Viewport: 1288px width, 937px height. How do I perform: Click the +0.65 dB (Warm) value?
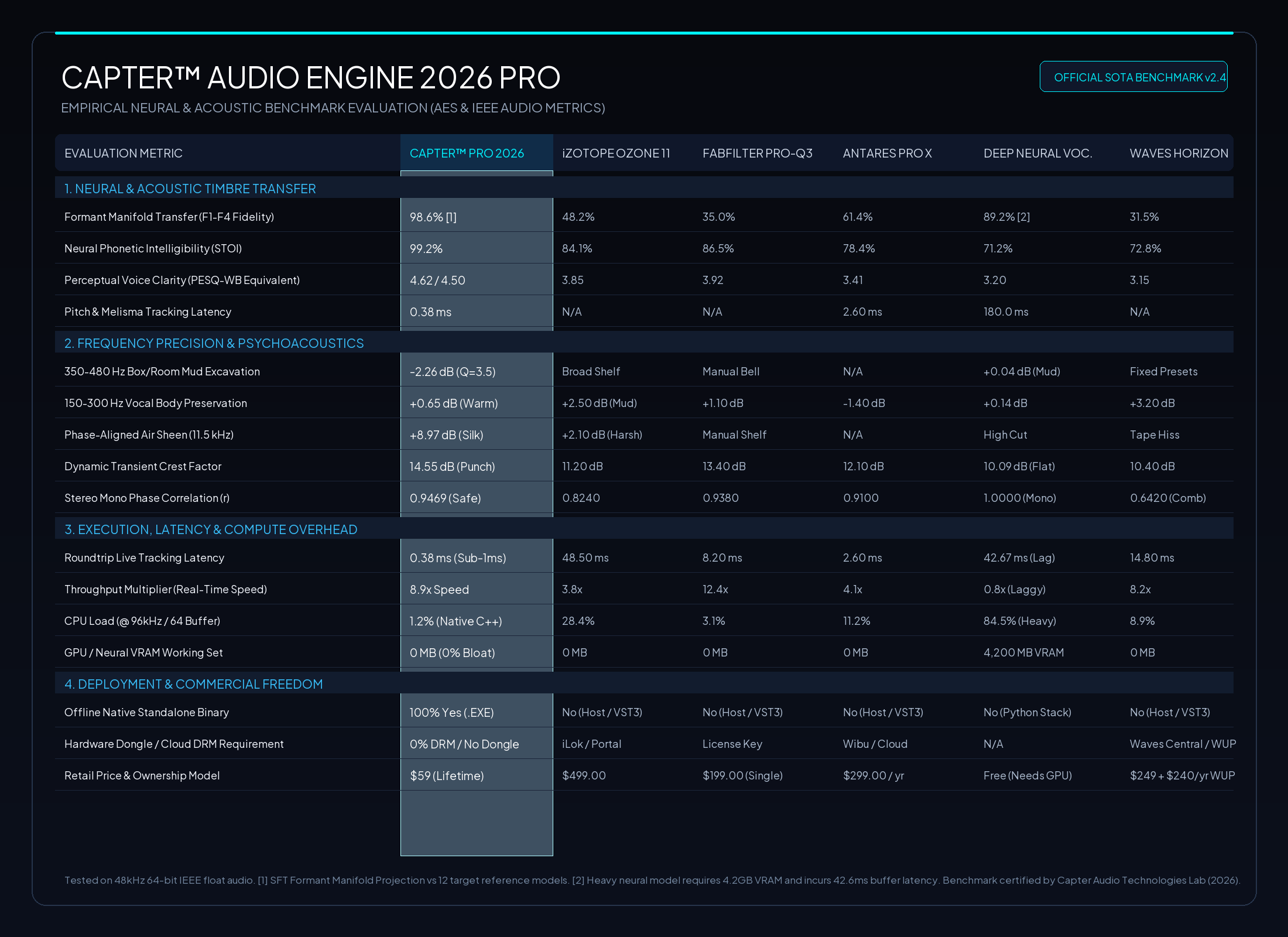click(454, 403)
